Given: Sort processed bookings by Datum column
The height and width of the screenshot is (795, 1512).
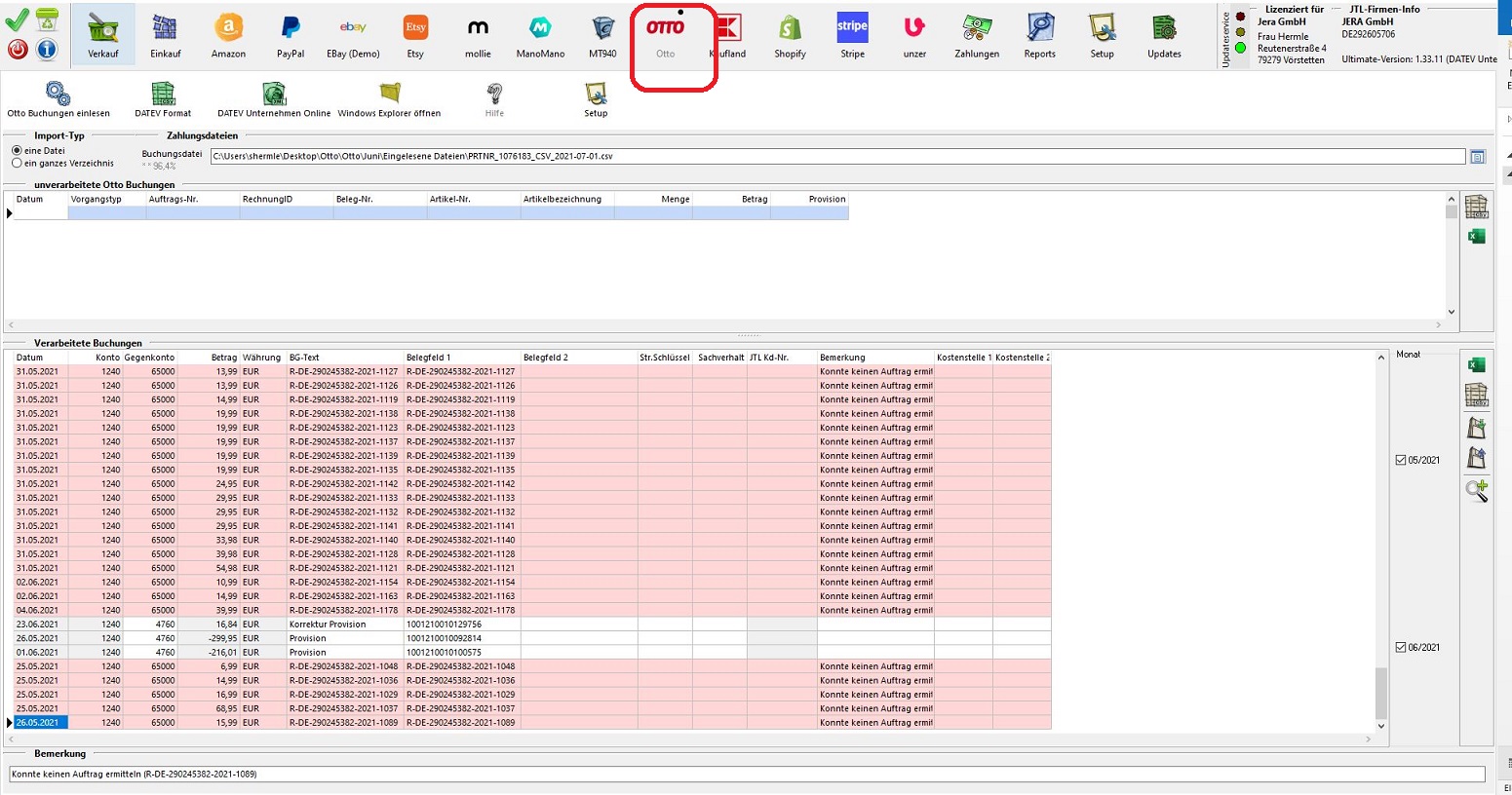Looking at the screenshot, I should pos(30,358).
